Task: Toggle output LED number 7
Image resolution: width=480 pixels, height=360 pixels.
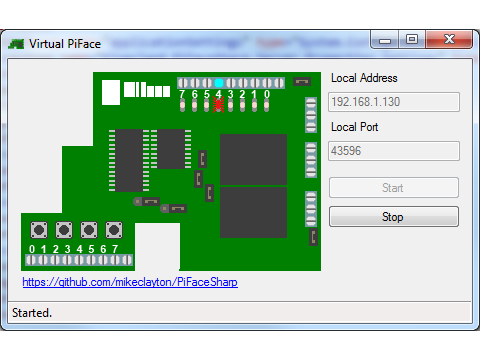Action: tap(182, 105)
